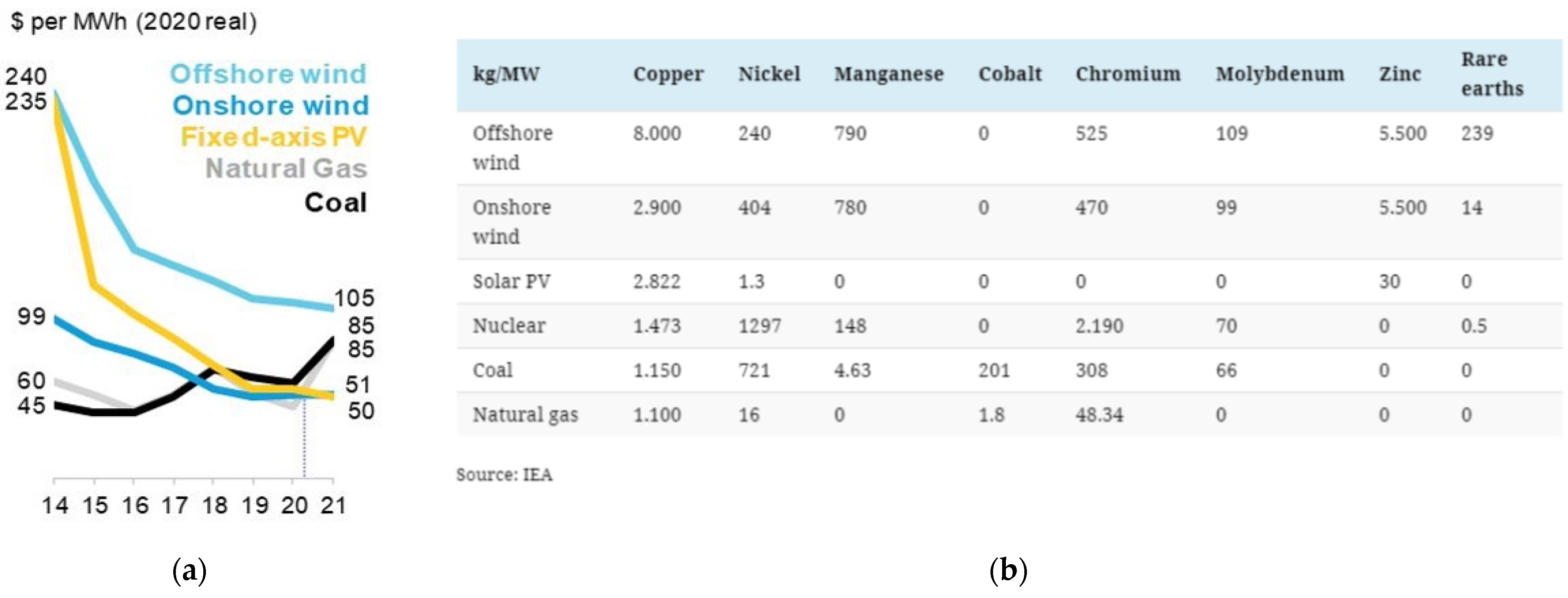Click the Nuclear row label
Image resolution: width=1568 pixels, height=598 pixels.
tap(508, 326)
